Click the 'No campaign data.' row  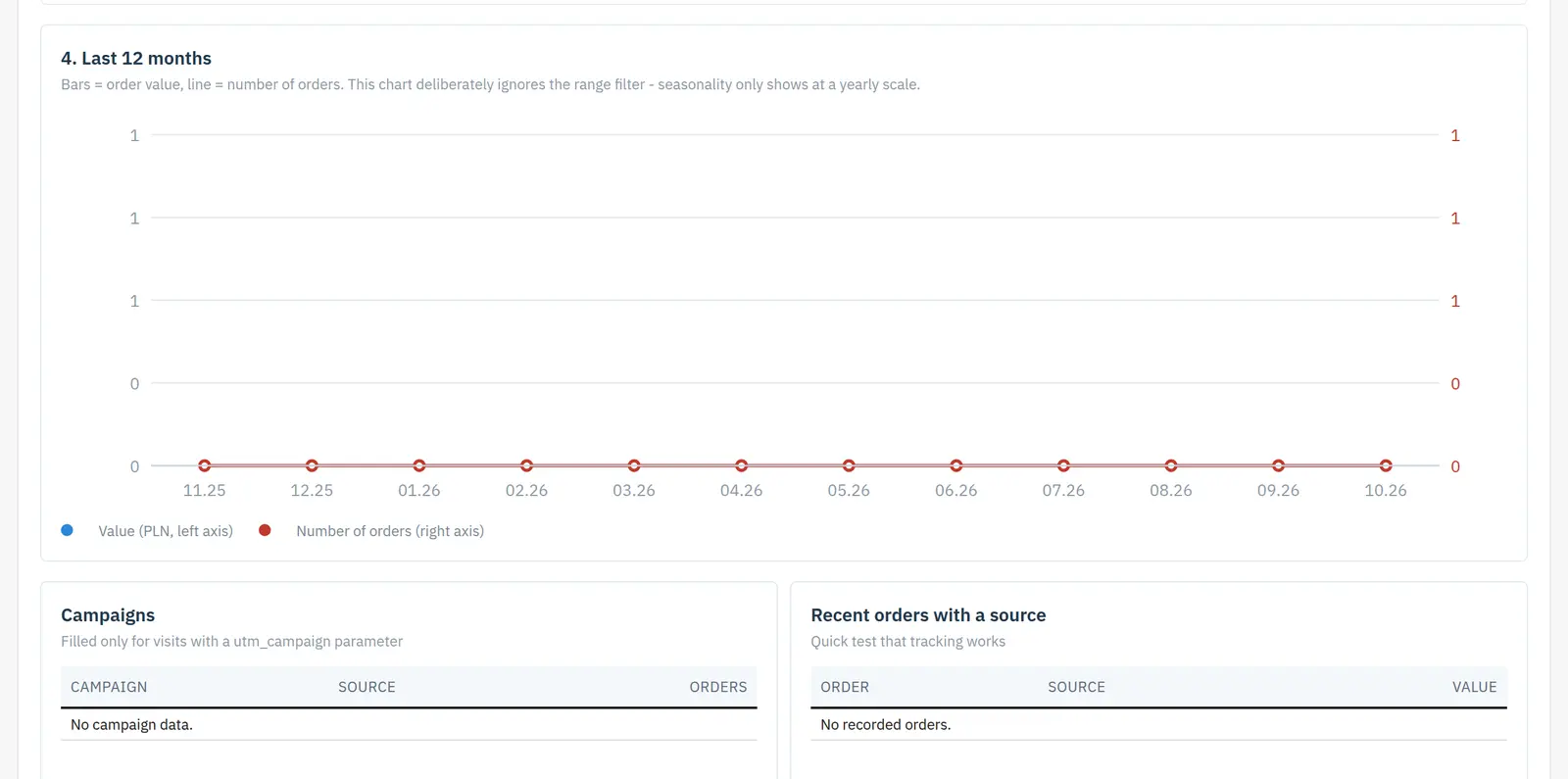coord(409,724)
